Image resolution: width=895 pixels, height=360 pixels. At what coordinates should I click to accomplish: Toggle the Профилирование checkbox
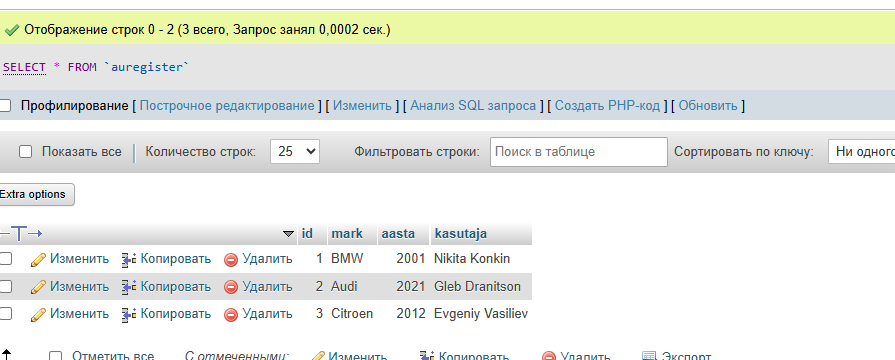click(5, 106)
